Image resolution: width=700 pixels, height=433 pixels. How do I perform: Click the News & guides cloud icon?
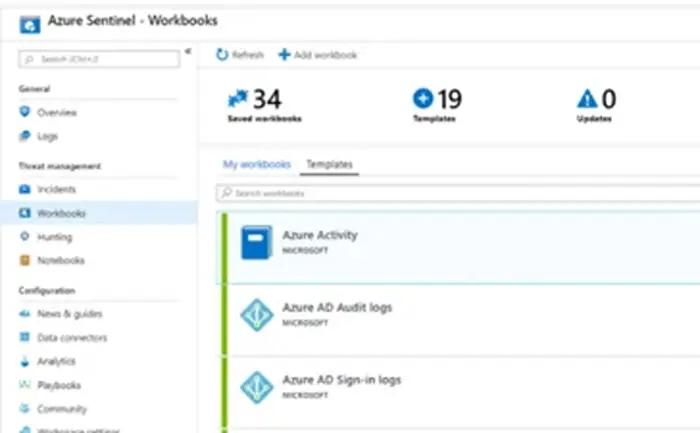[x=25, y=314]
